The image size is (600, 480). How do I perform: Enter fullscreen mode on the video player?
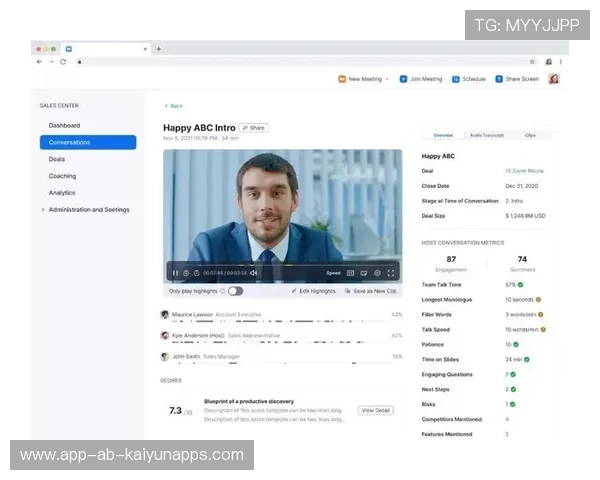[391, 272]
